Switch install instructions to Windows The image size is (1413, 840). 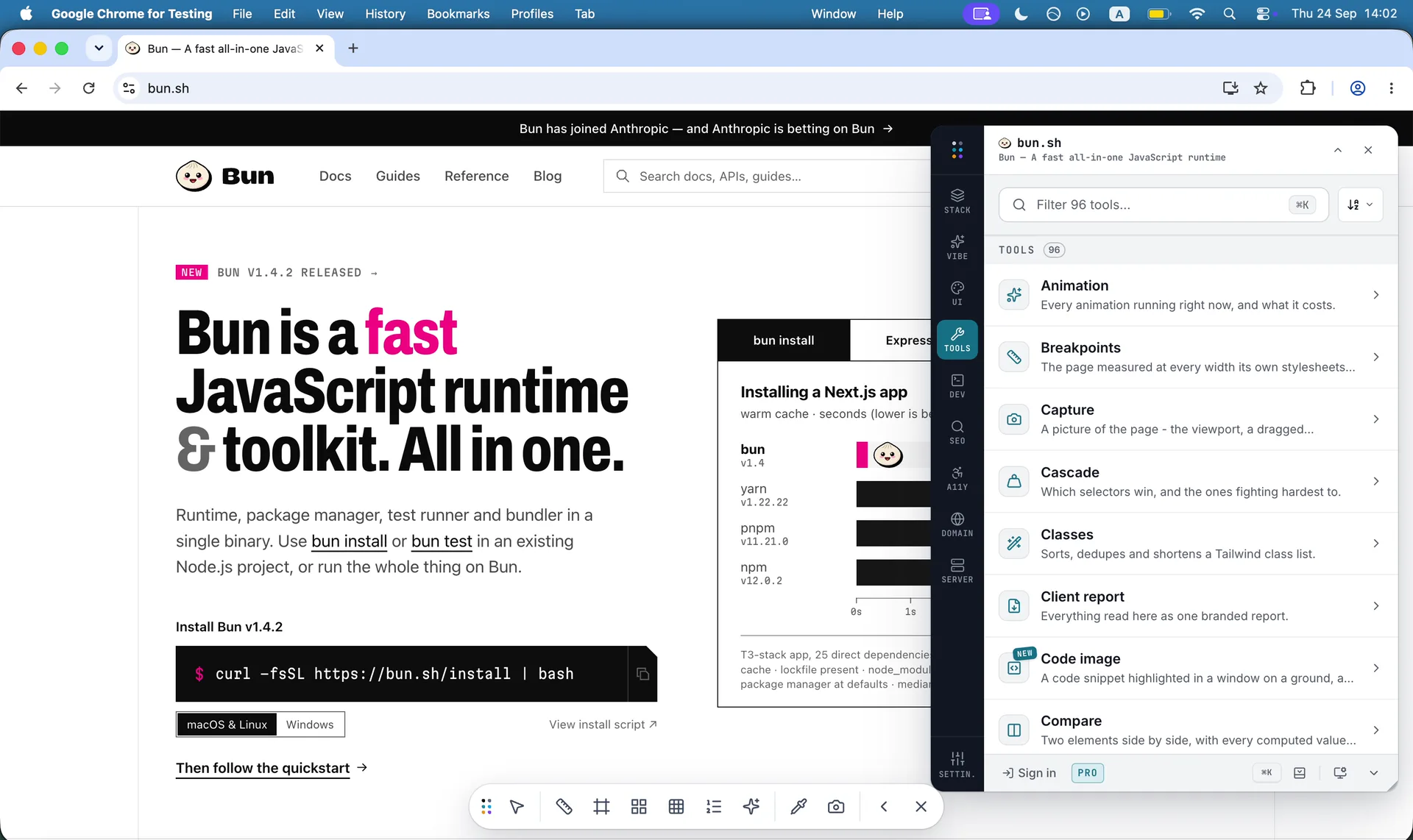click(310, 725)
